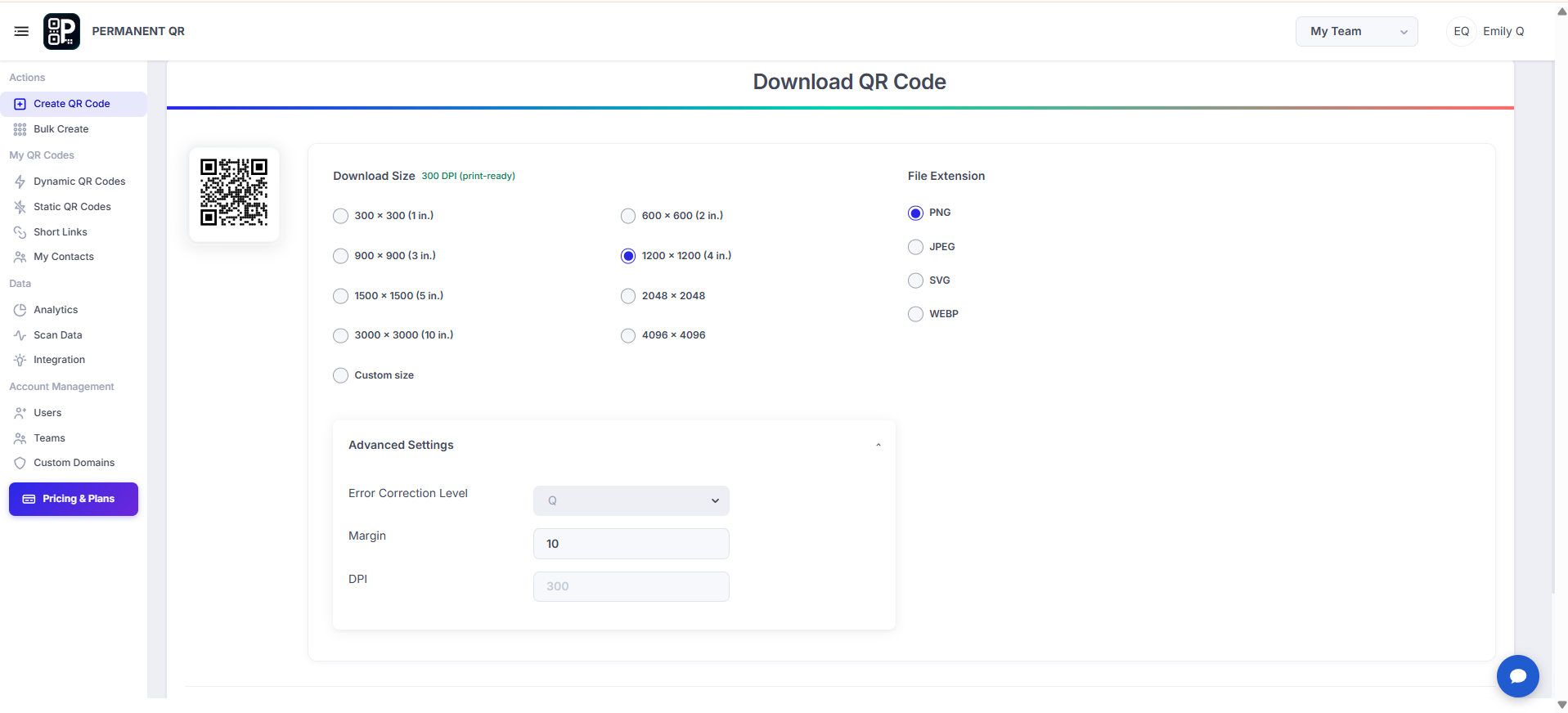The width and height of the screenshot is (1568, 713).
Task: Click the Custom Domains shield icon
Action: [x=20, y=463]
